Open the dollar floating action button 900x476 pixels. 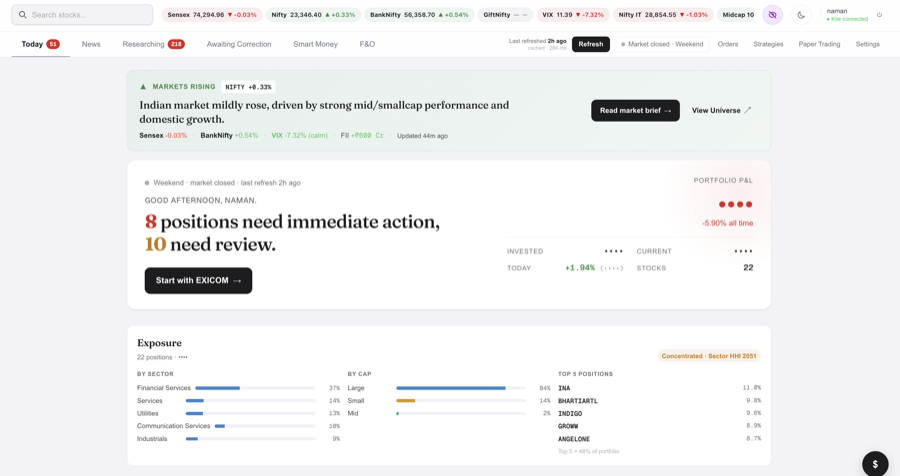[x=875, y=464]
